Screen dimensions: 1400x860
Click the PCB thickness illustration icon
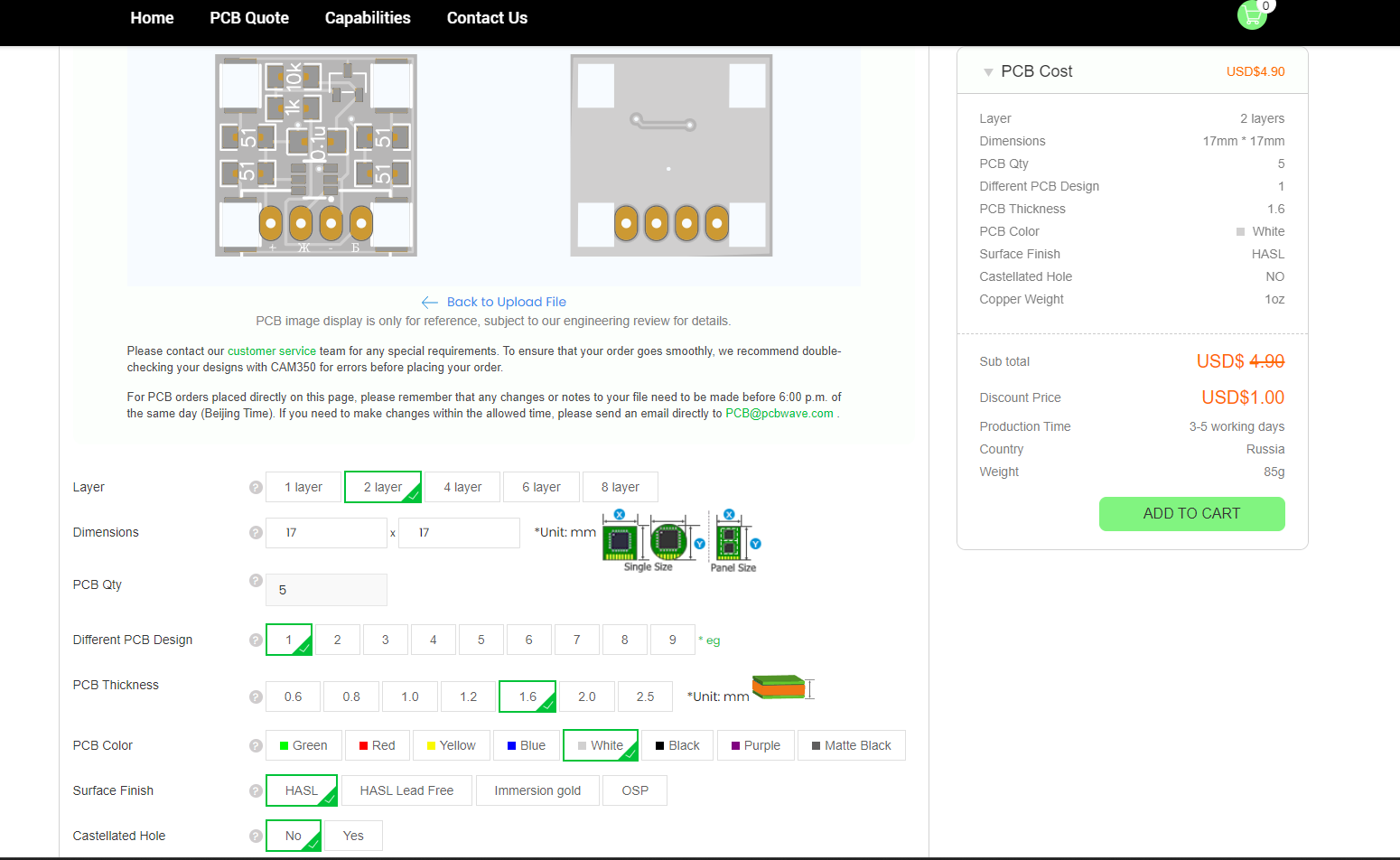point(782,687)
